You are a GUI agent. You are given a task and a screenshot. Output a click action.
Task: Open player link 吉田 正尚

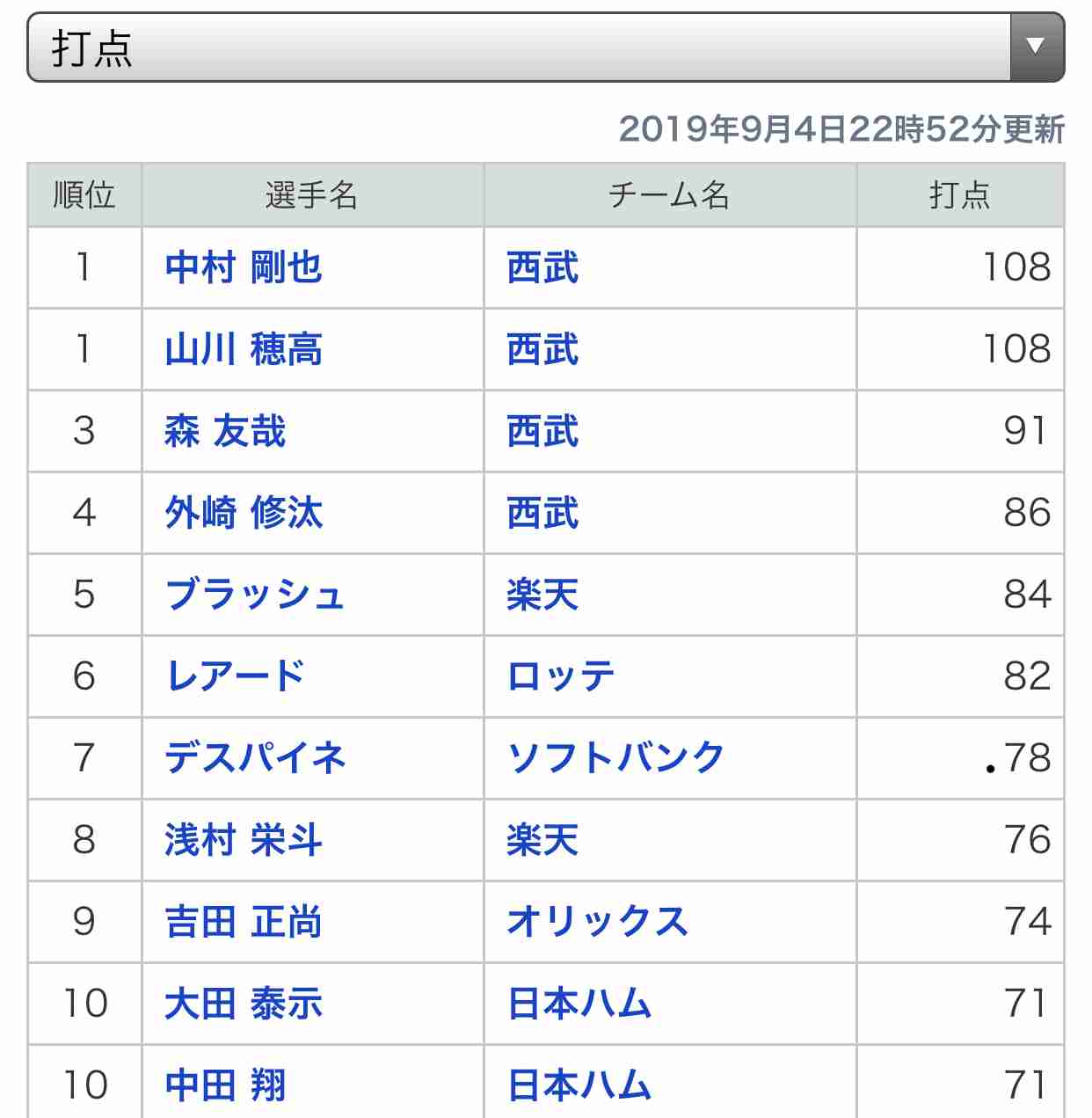click(244, 922)
